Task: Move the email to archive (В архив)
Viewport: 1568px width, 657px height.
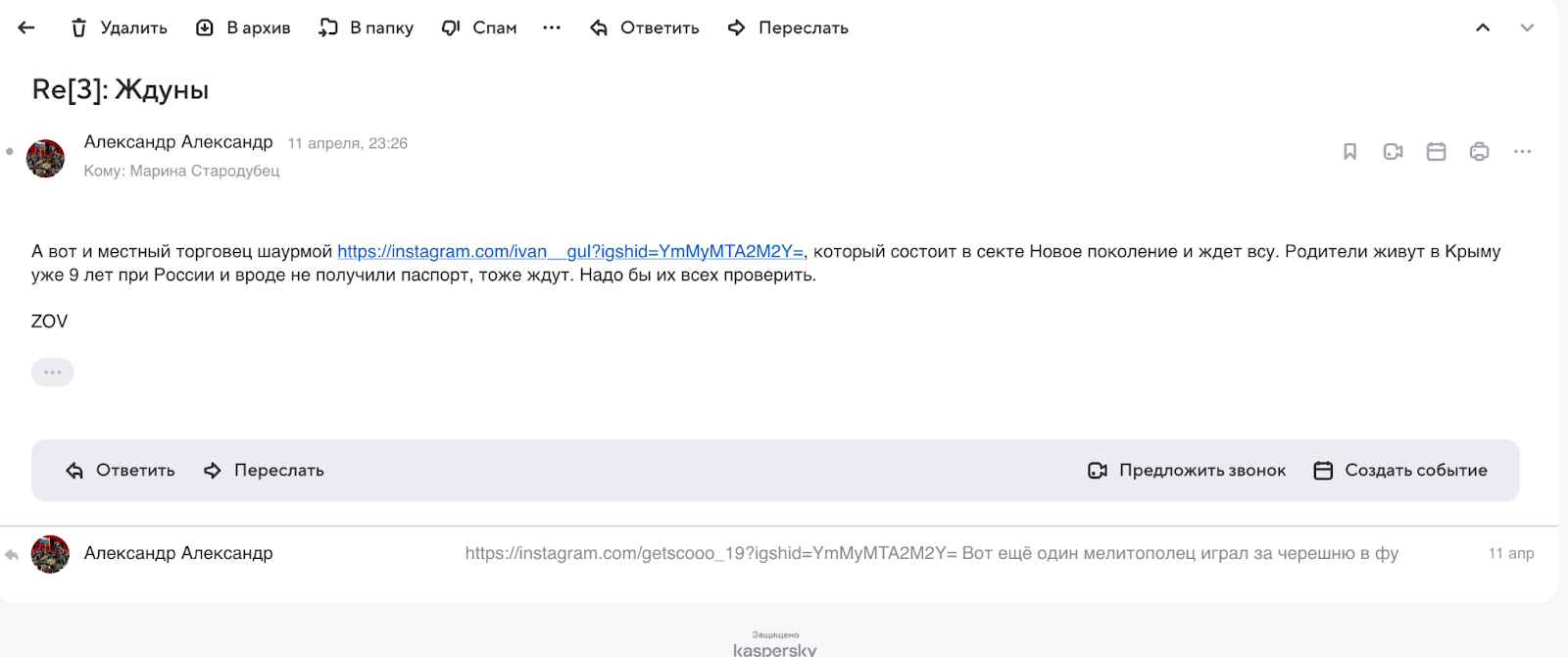Action: 243,27
